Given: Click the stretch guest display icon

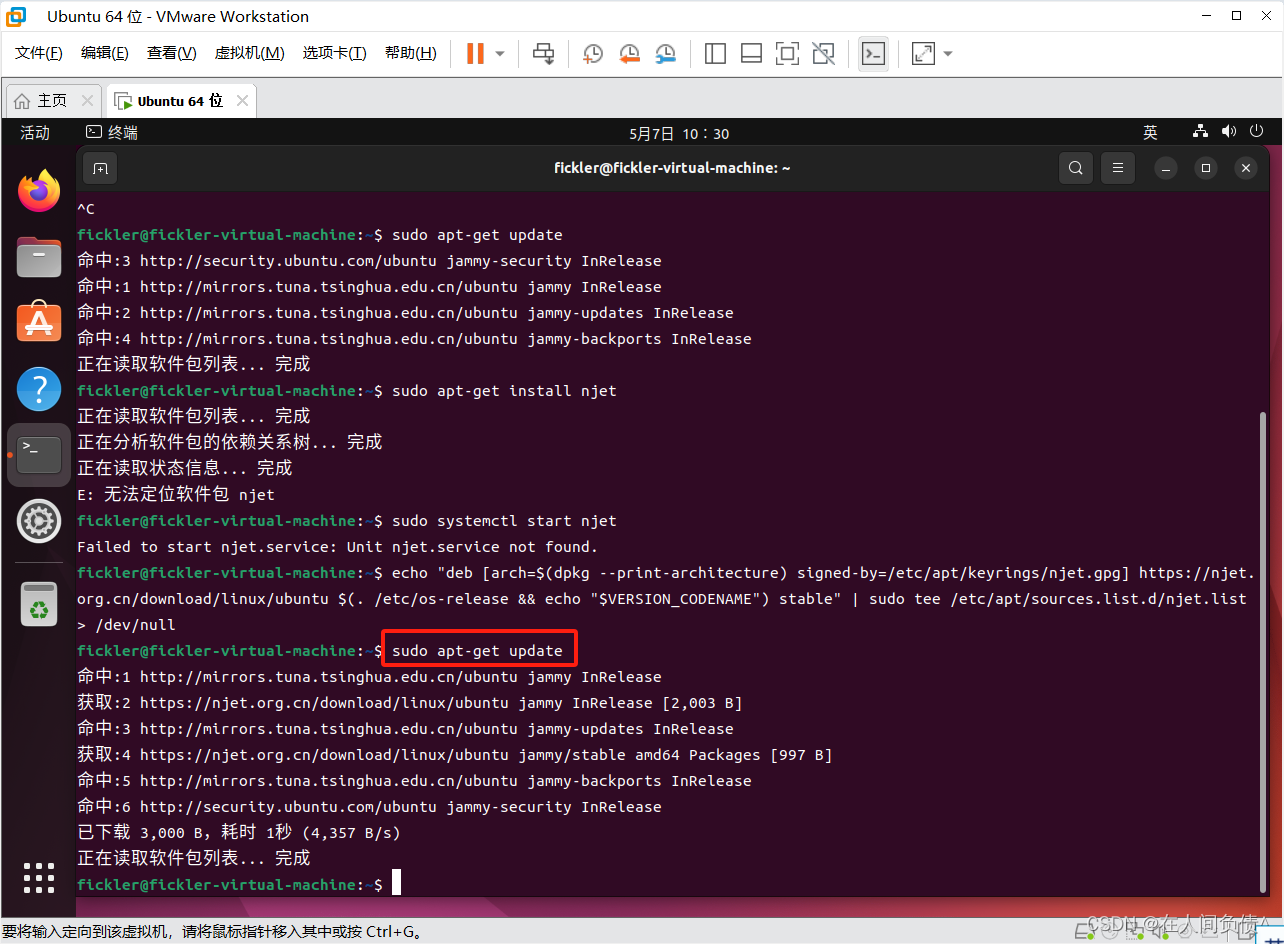Looking at the screenshot, I should click(923, 53).
